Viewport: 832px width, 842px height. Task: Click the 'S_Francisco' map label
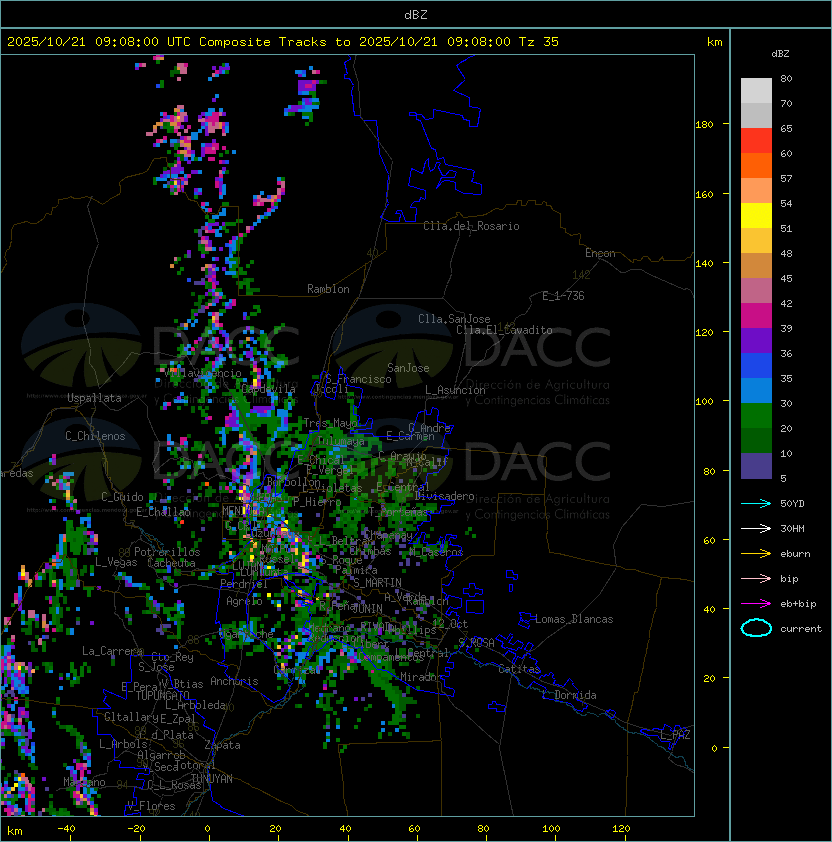click(x=358, y=379)
